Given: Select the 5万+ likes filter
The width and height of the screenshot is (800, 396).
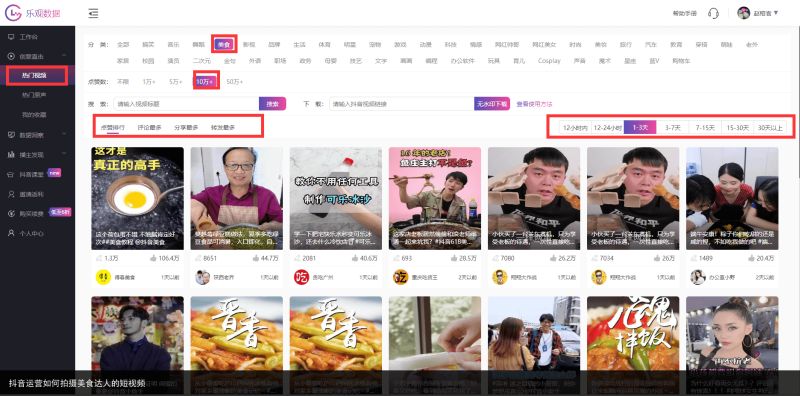Looking at the screenshot, I should tap(176, 81).
